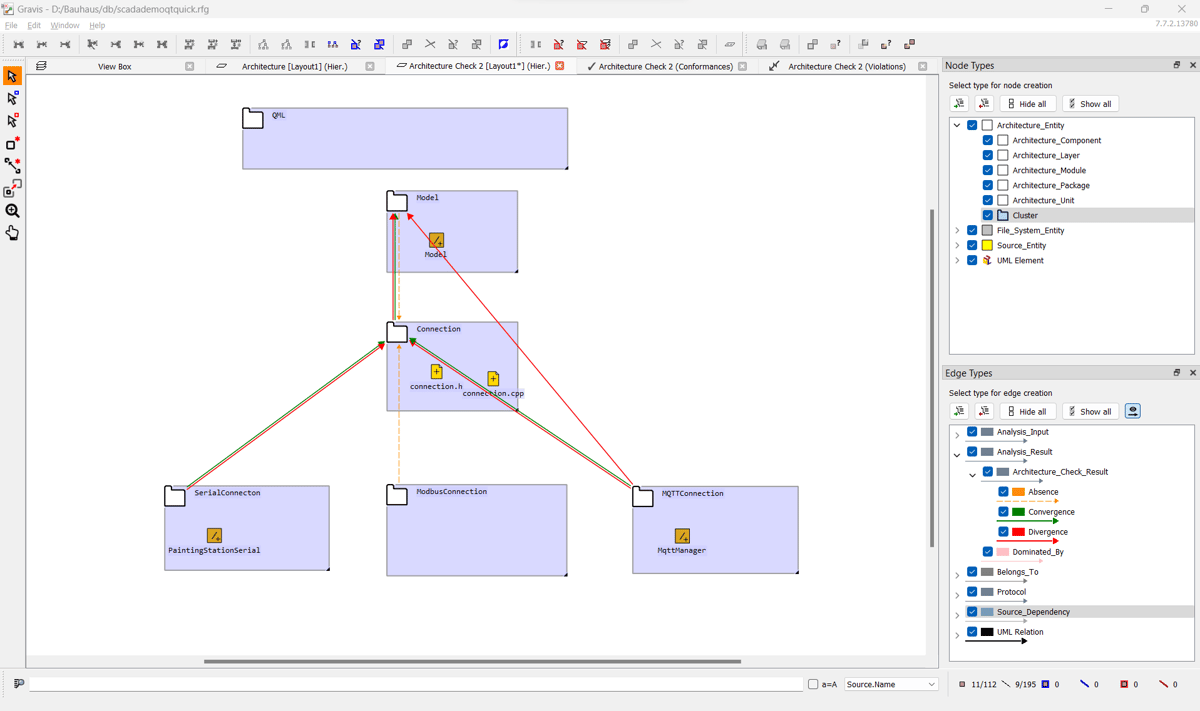The height and width of the screenshot is (711, 1200).
Task: Click the connection.h file node icon
Action: point(436,372)
